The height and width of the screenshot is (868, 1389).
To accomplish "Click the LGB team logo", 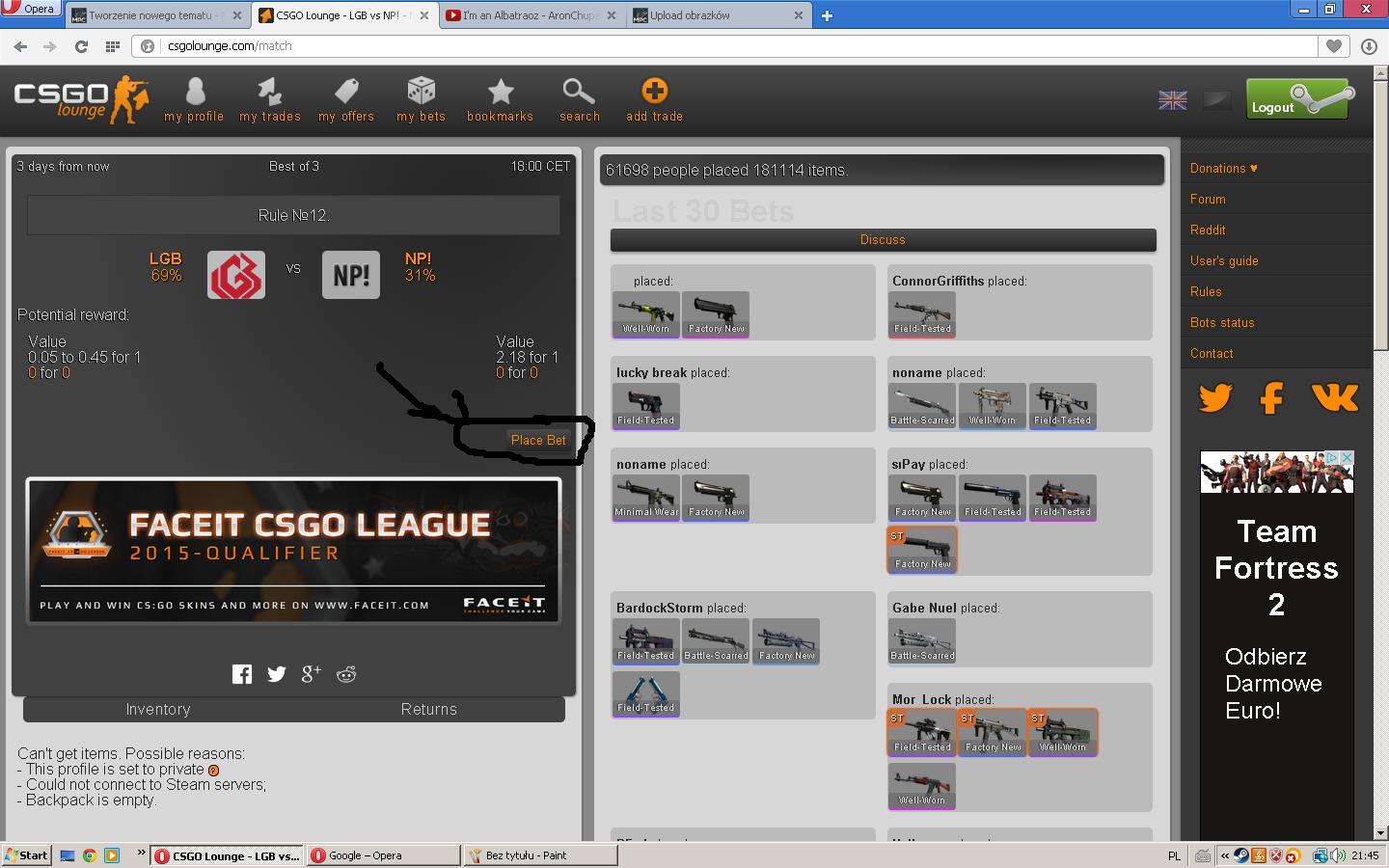I will (x=236, y=275).
